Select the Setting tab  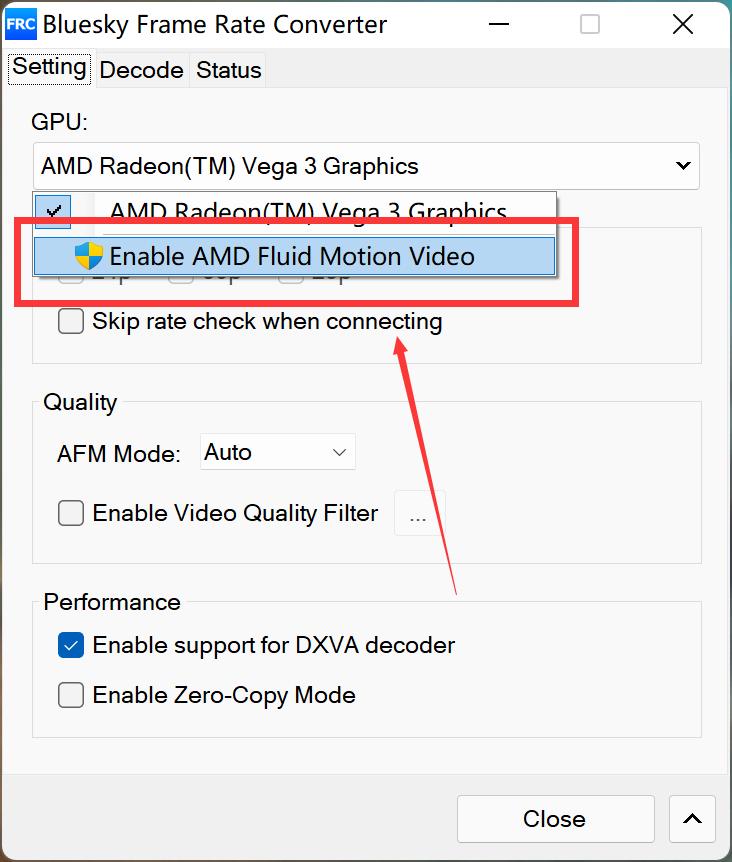tap(49, 67)
